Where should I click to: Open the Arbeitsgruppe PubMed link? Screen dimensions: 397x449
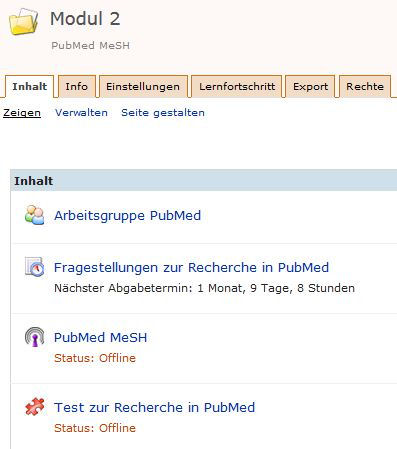(x=128, y=215)
